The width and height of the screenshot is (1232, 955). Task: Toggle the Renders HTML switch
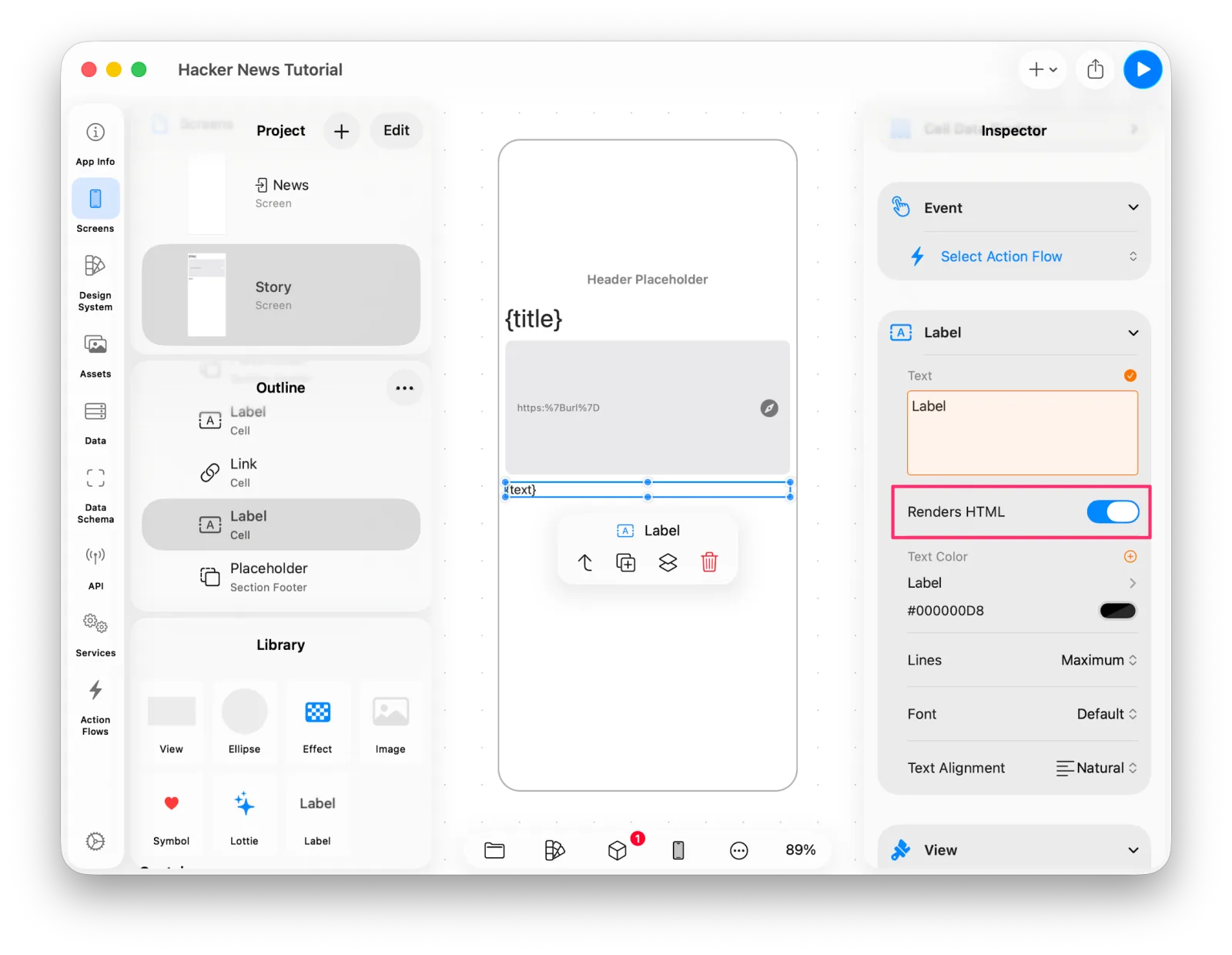pos(1113,511)
